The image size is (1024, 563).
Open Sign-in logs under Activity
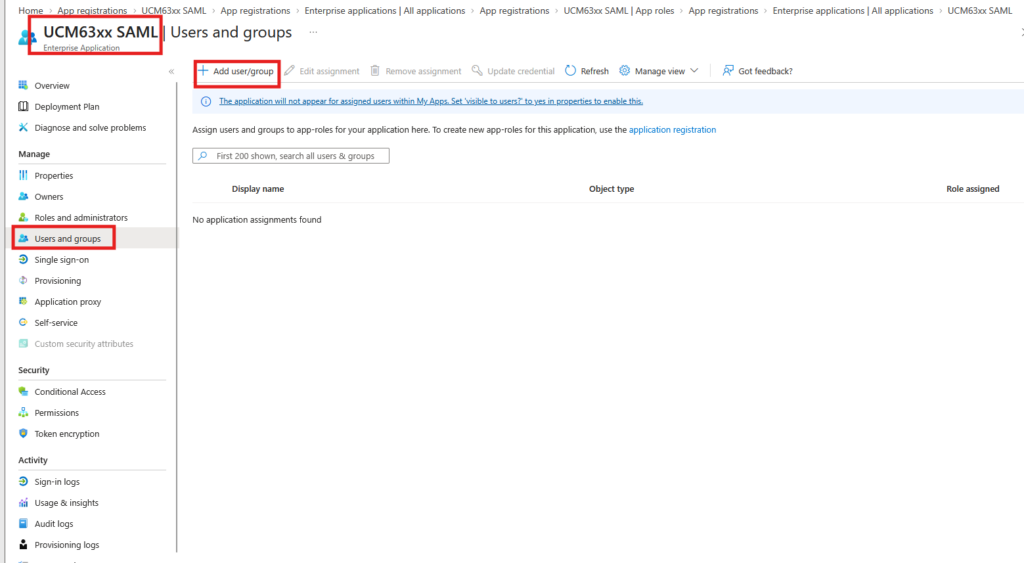point(57,482)
